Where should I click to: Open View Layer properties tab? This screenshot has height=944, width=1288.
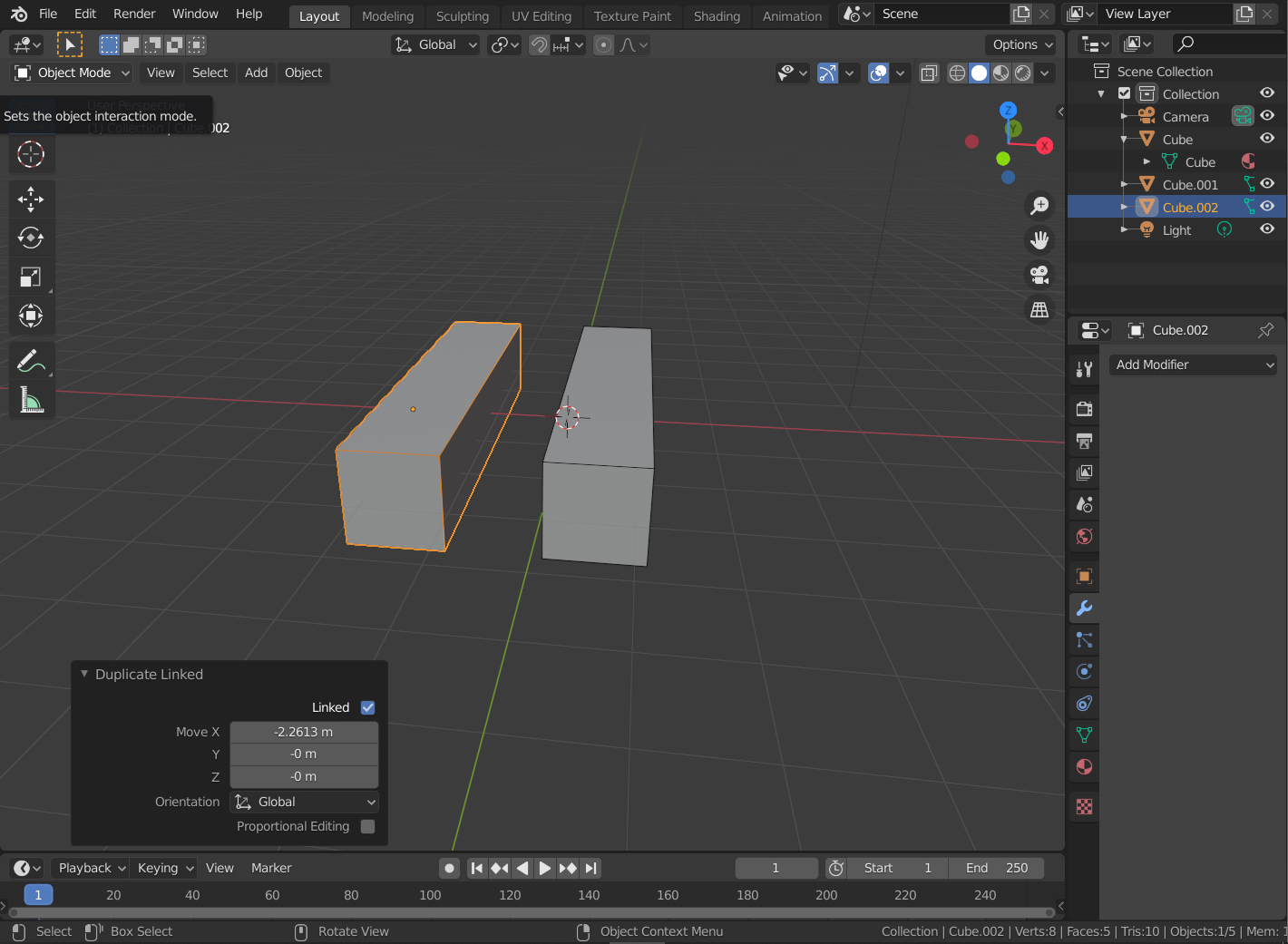coord(1084,472)
